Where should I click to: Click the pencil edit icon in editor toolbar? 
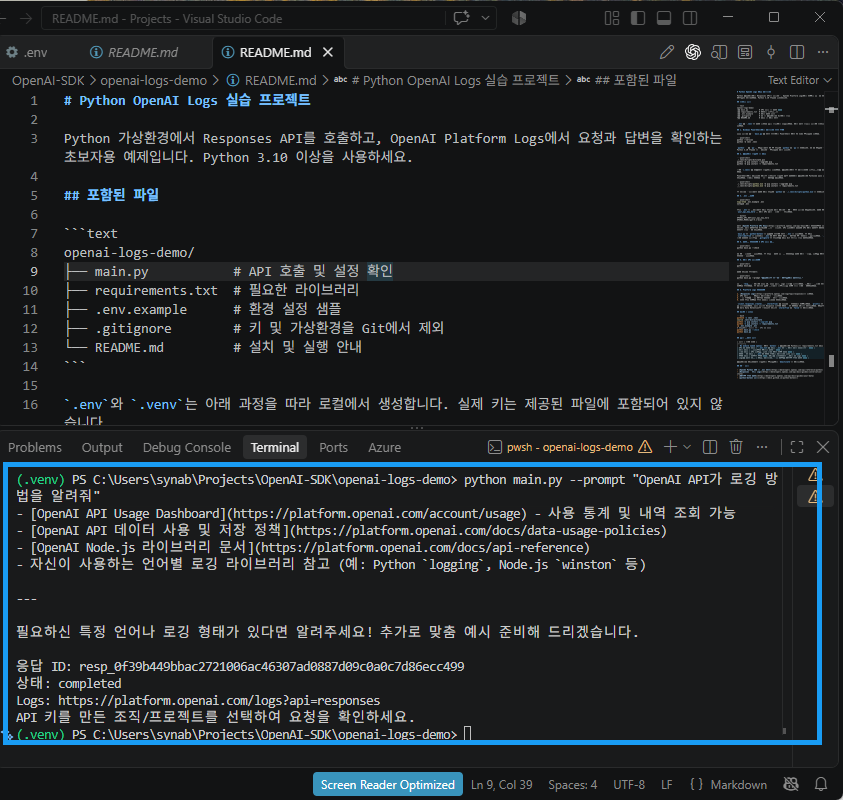point(667,52)
